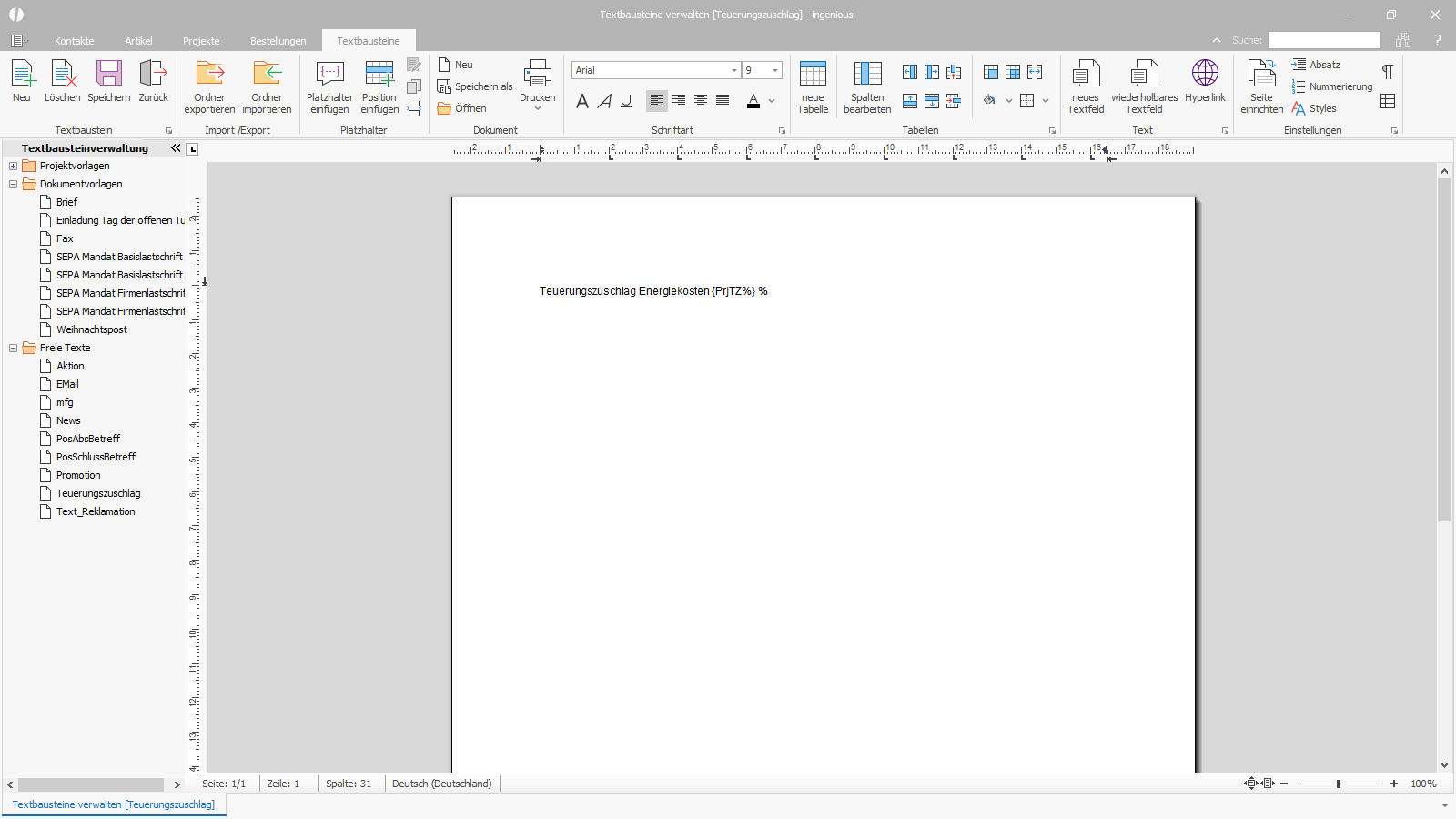The width and height of the screenshot is (1456, 819).
Task: Open the Styles settings
Action: point(1314,108)
